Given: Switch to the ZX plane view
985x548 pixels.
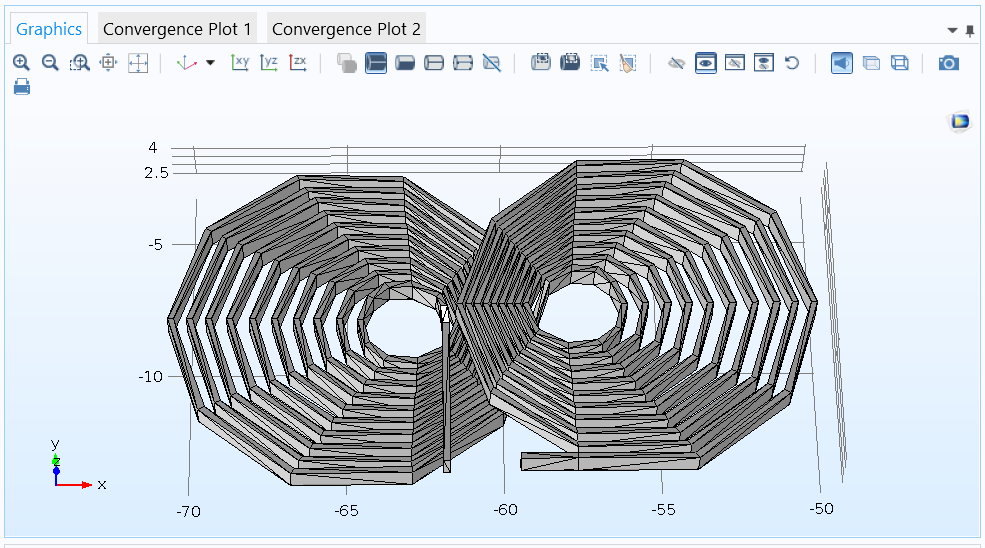Looking at the screenshot, I should pyautogui.click(x=298, y=63).
